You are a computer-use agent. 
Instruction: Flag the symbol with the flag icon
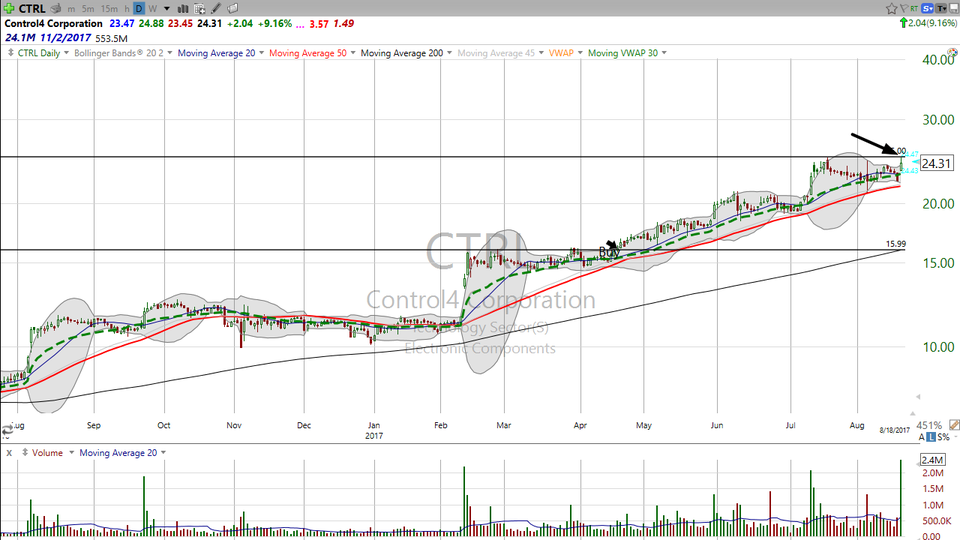point(904,9)
